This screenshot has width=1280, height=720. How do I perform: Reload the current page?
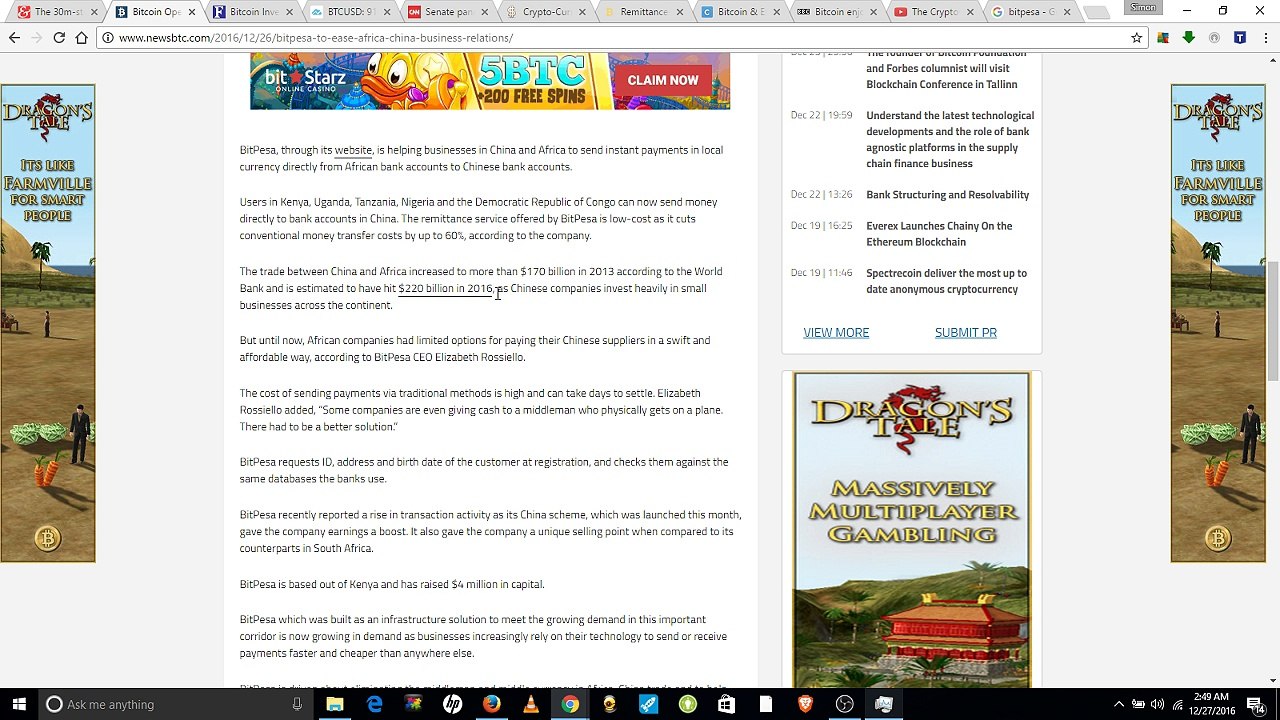(x=59, y=37)
